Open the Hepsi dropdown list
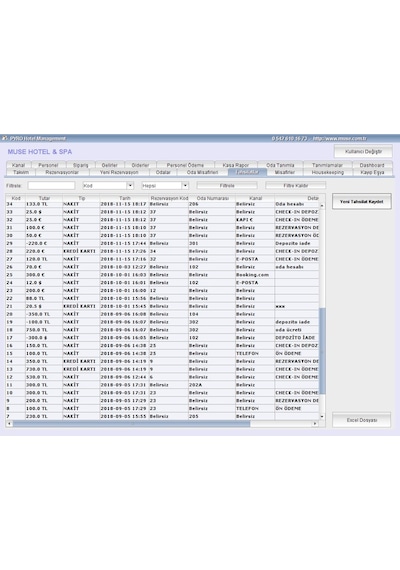 (185, 185)
